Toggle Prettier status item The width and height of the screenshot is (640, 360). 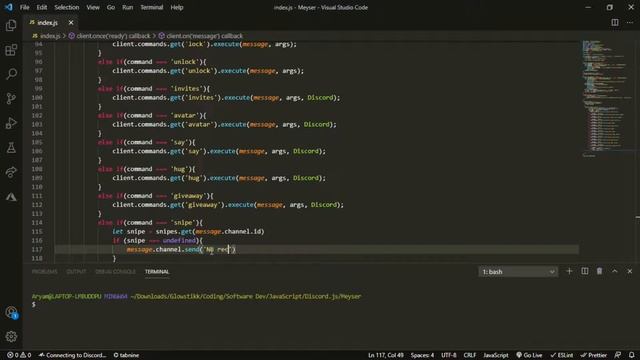[x=594, y=355]
